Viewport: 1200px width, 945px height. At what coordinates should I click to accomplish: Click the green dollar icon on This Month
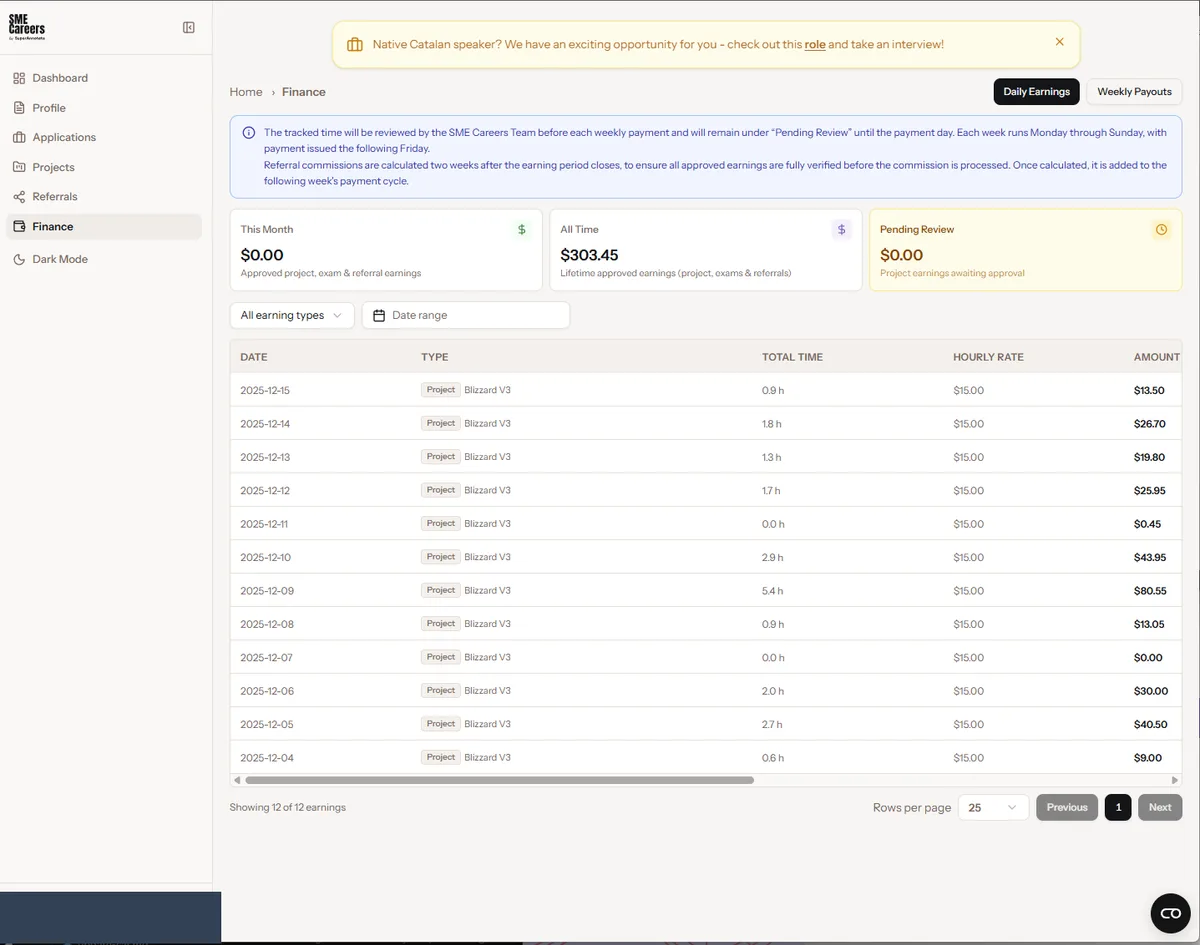click(x=521, y=229)
